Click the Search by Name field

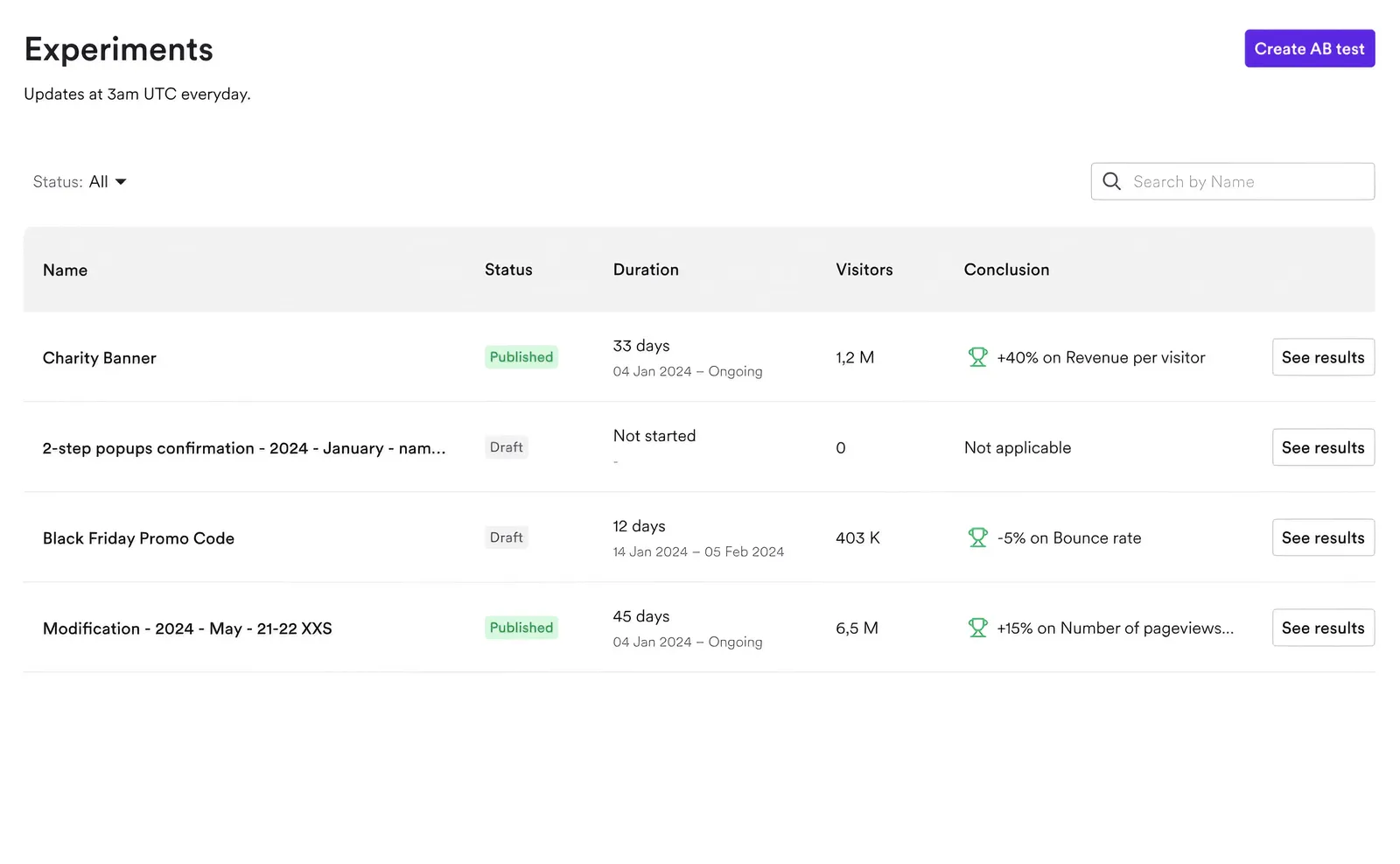pos(1232,181)
